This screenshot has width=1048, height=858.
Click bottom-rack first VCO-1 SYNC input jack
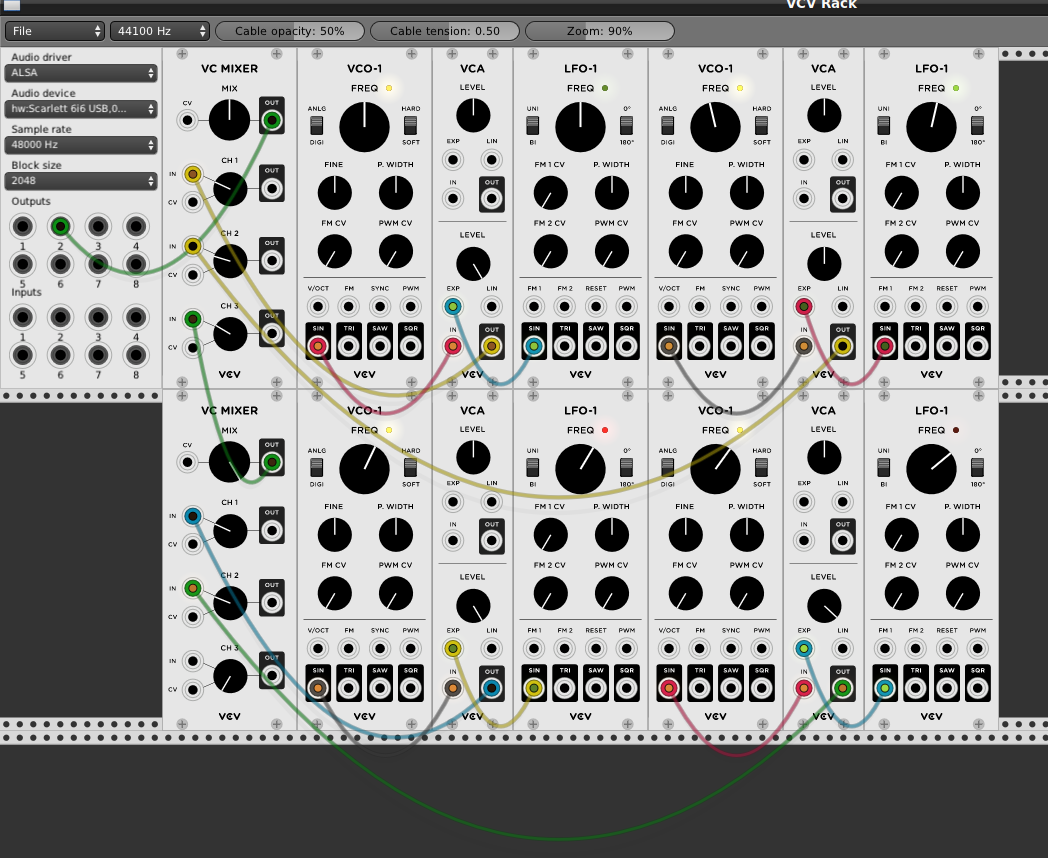click(x=380, y=648)
